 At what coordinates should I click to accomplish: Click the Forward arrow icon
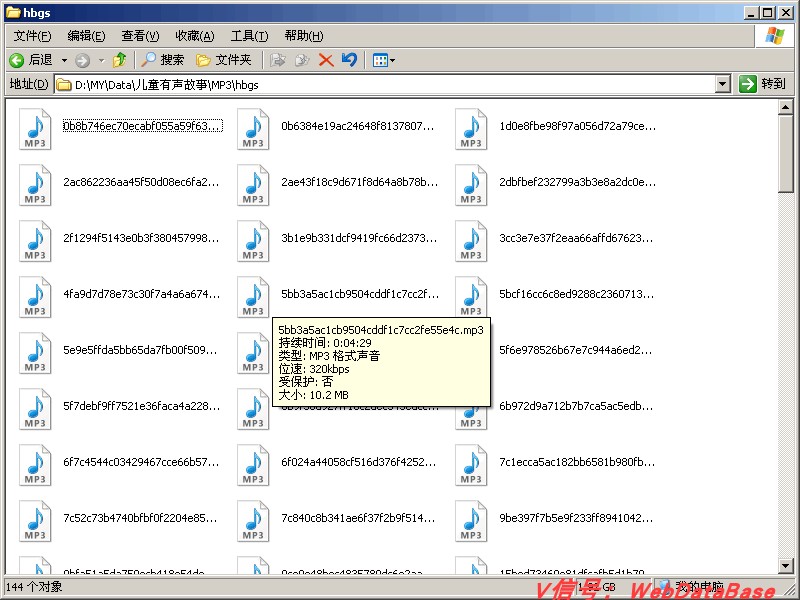[82, 61]
